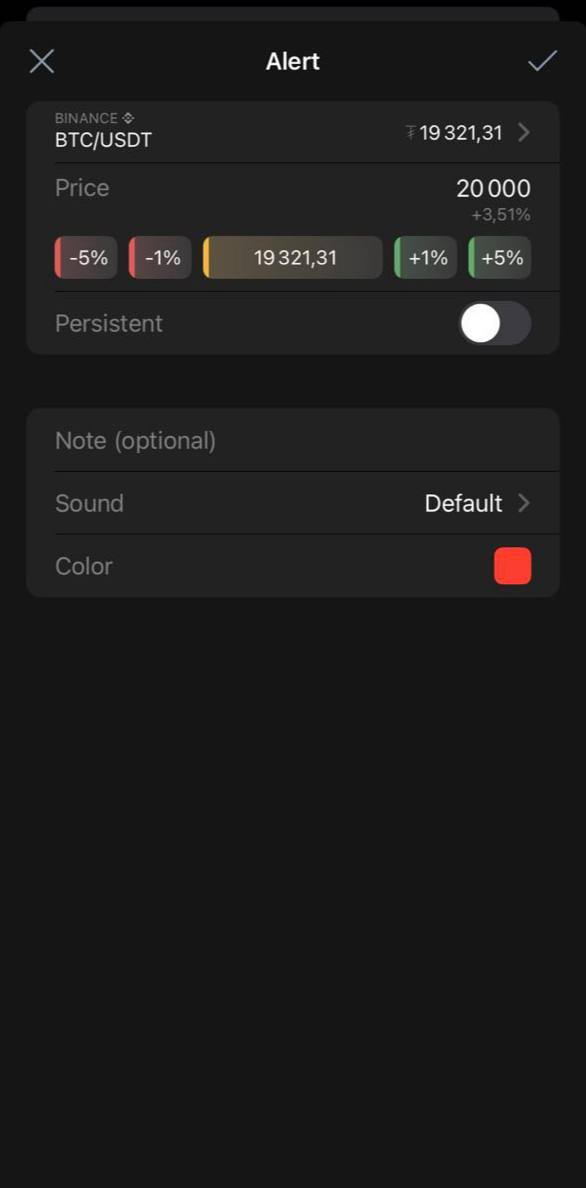Reset price to current 19 321,31
This screenshot has height=1188, width=586.
click(x=293, y=258)
